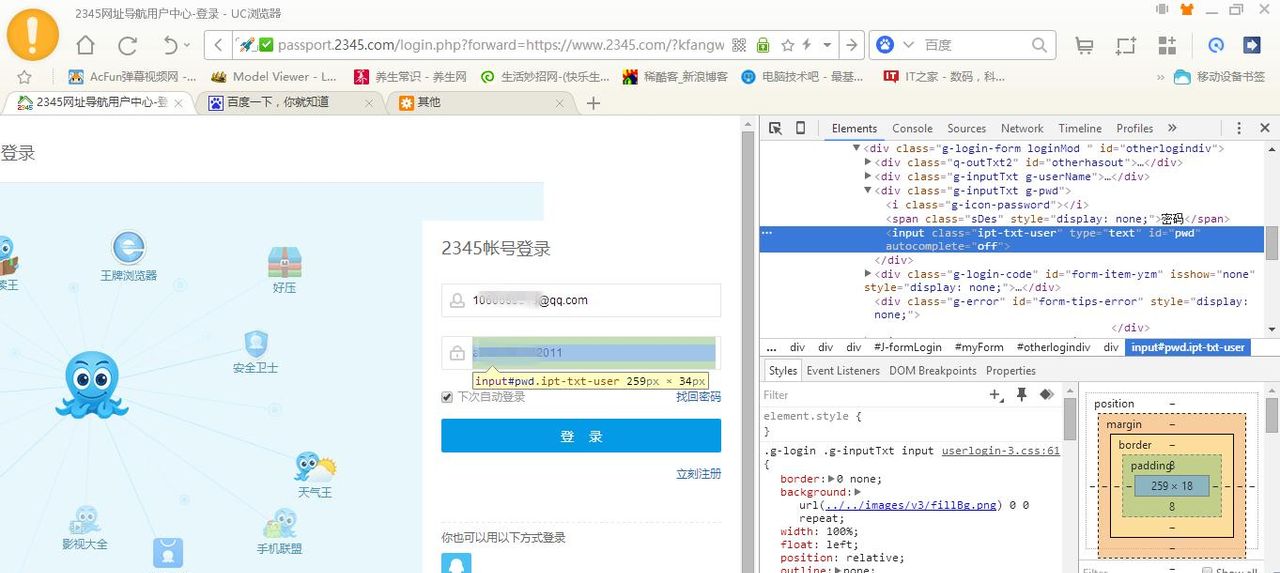Click the green padlock security icon
This screenshot has width=1280, height=573.
coord(763,45)
